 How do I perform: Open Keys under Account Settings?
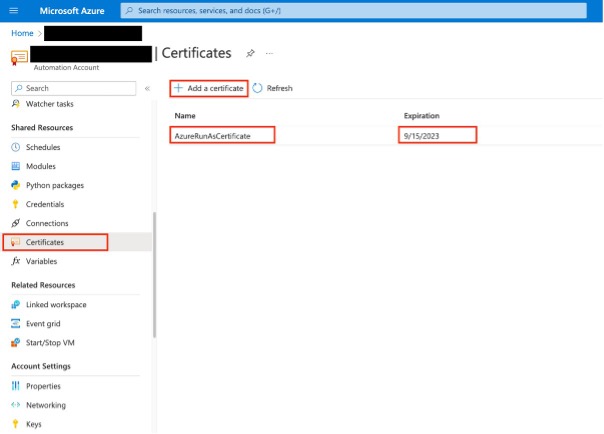tap(34, 424)
